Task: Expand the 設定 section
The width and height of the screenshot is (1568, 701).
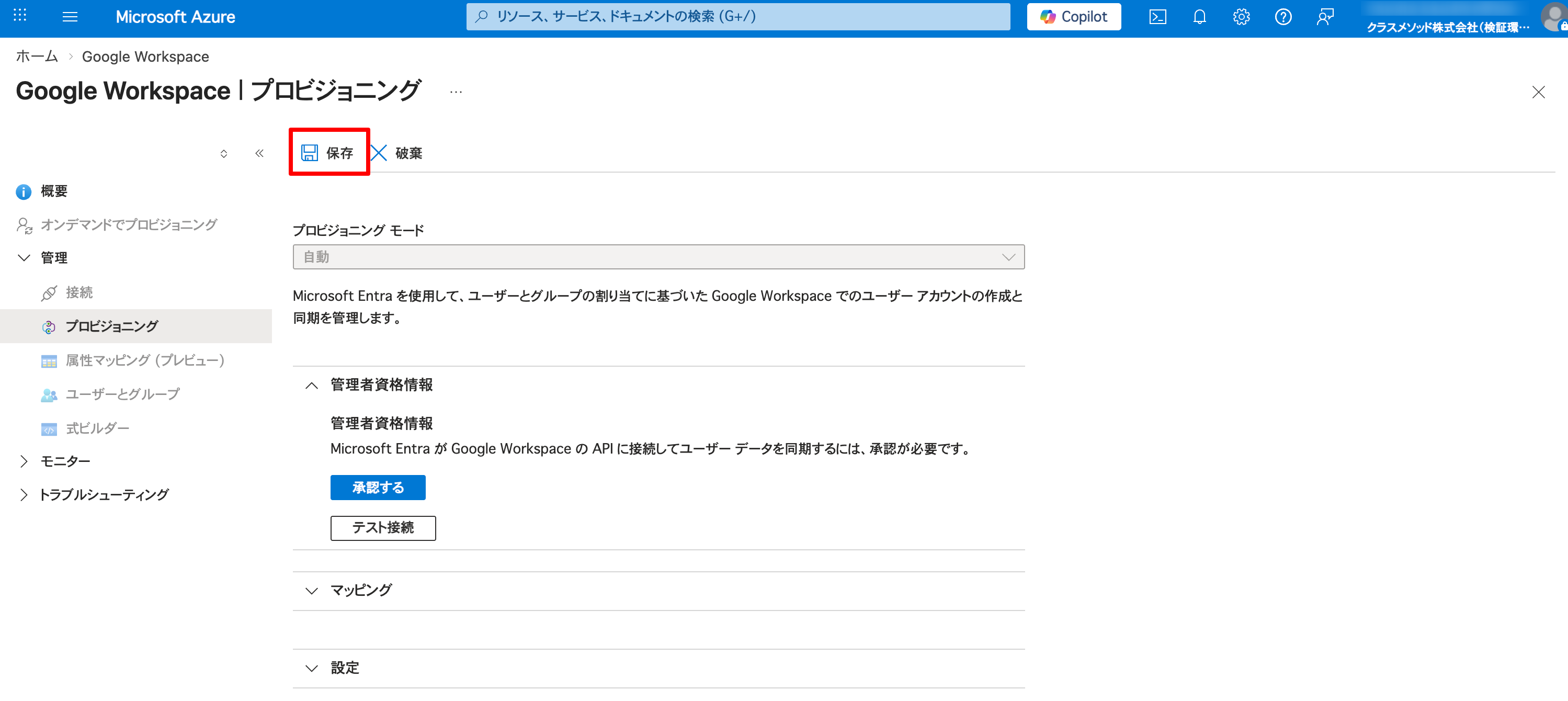Action: click(312, 668)
